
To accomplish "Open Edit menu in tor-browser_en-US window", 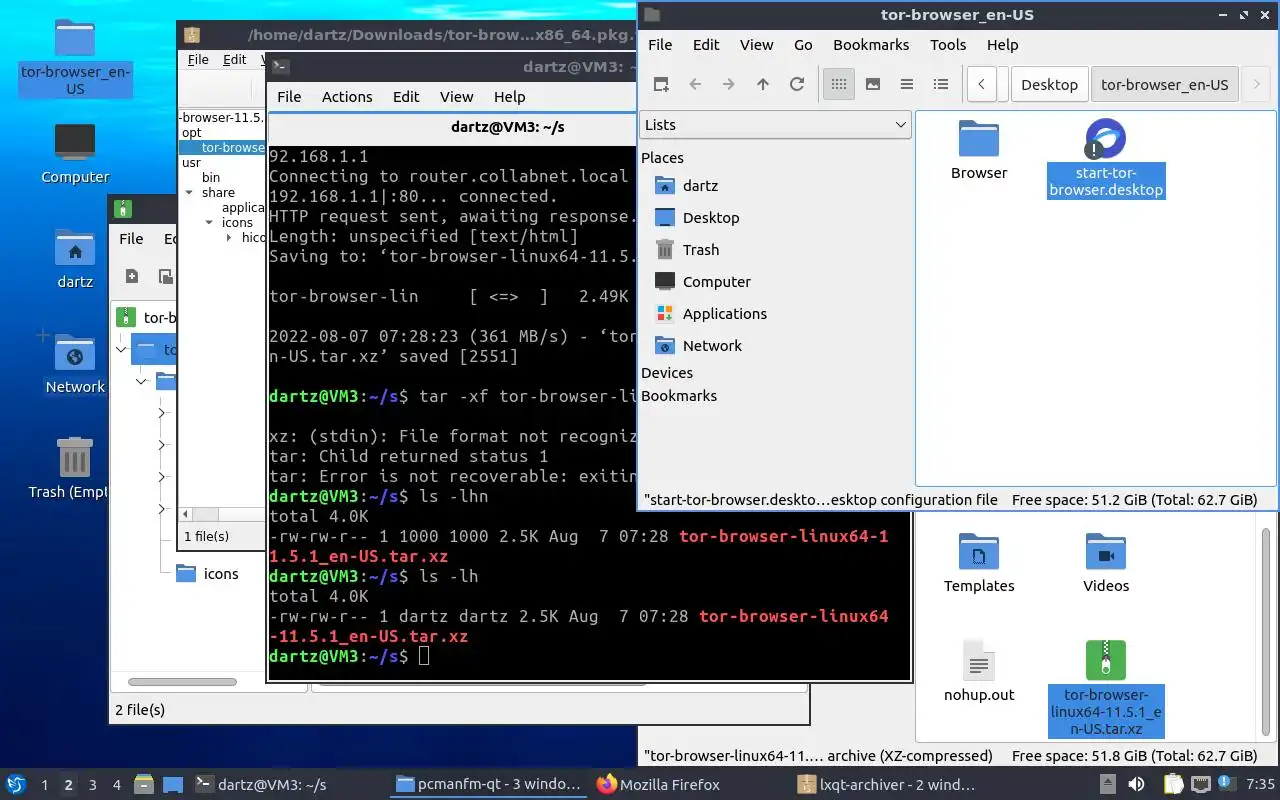I will [706, 44].
